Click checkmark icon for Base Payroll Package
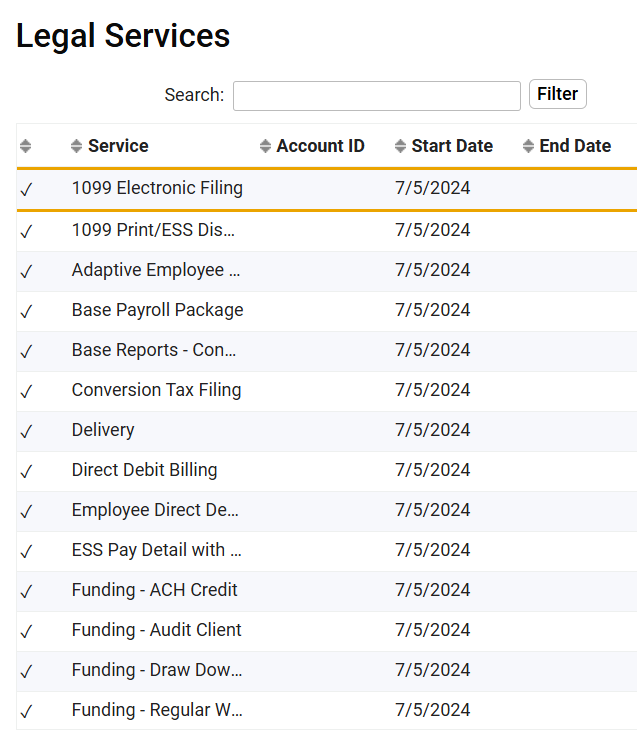This screenshot has width=637, height=730. 27,311
